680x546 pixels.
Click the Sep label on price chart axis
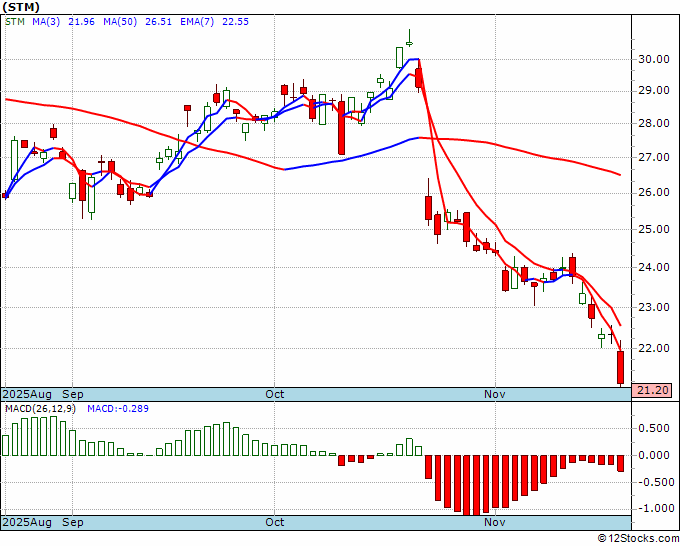tap(73, 394)
